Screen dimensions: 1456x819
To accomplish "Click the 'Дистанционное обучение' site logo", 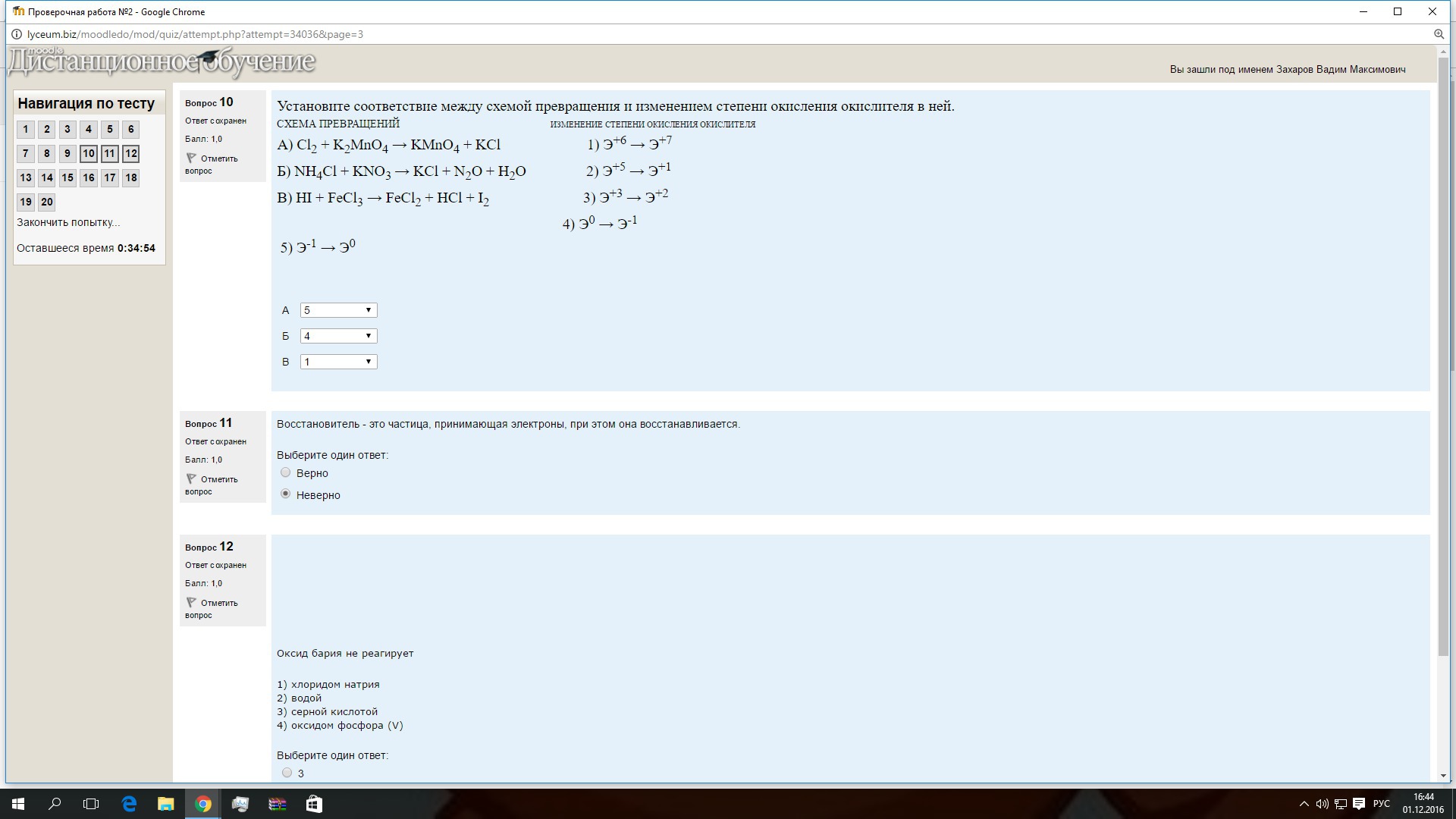I will [161, 62].
